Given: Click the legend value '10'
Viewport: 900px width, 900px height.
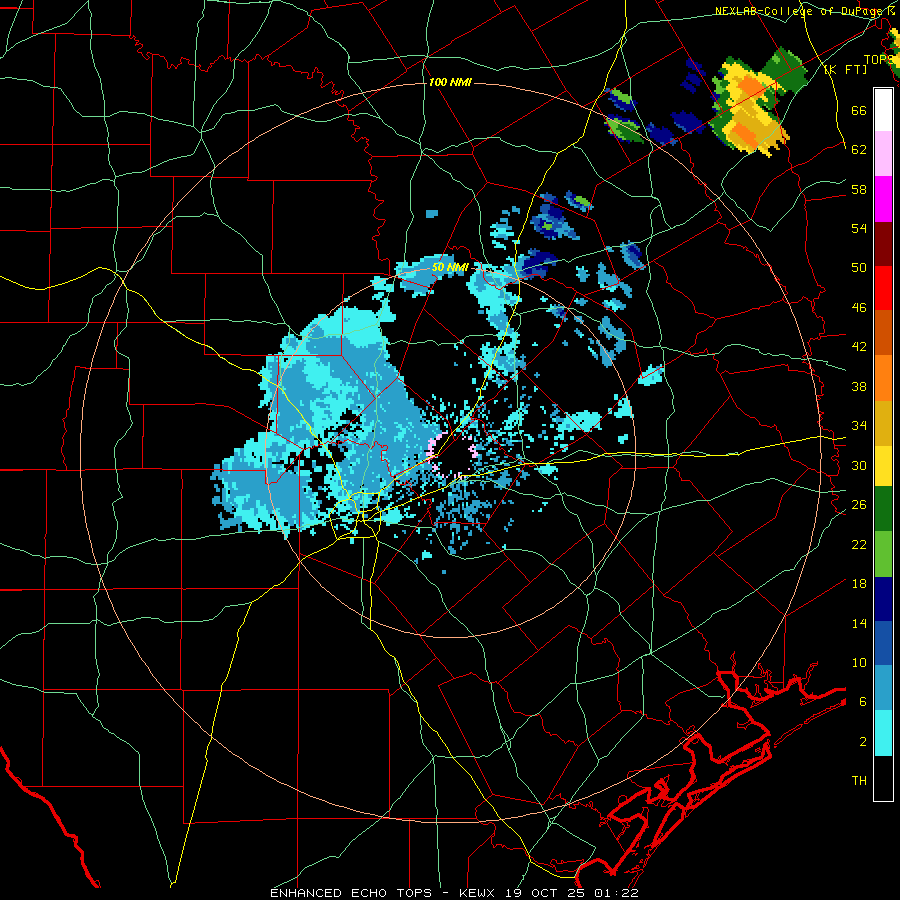Looking at the screenshot, I should [859, 662].
